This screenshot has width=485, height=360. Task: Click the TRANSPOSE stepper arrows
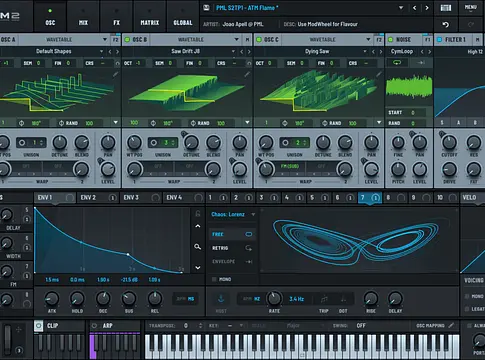(200, 326)
